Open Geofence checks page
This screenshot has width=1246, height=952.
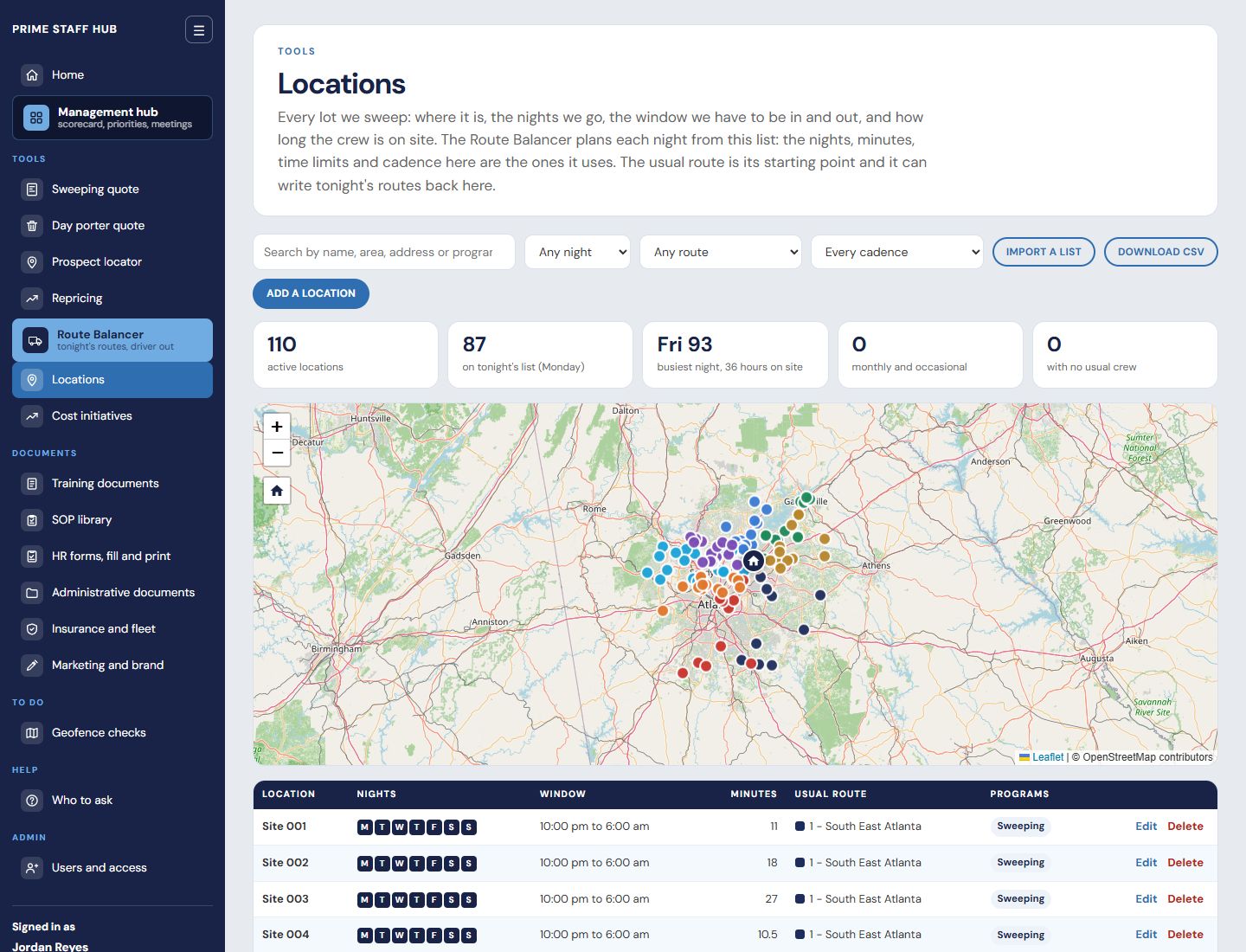112,733
